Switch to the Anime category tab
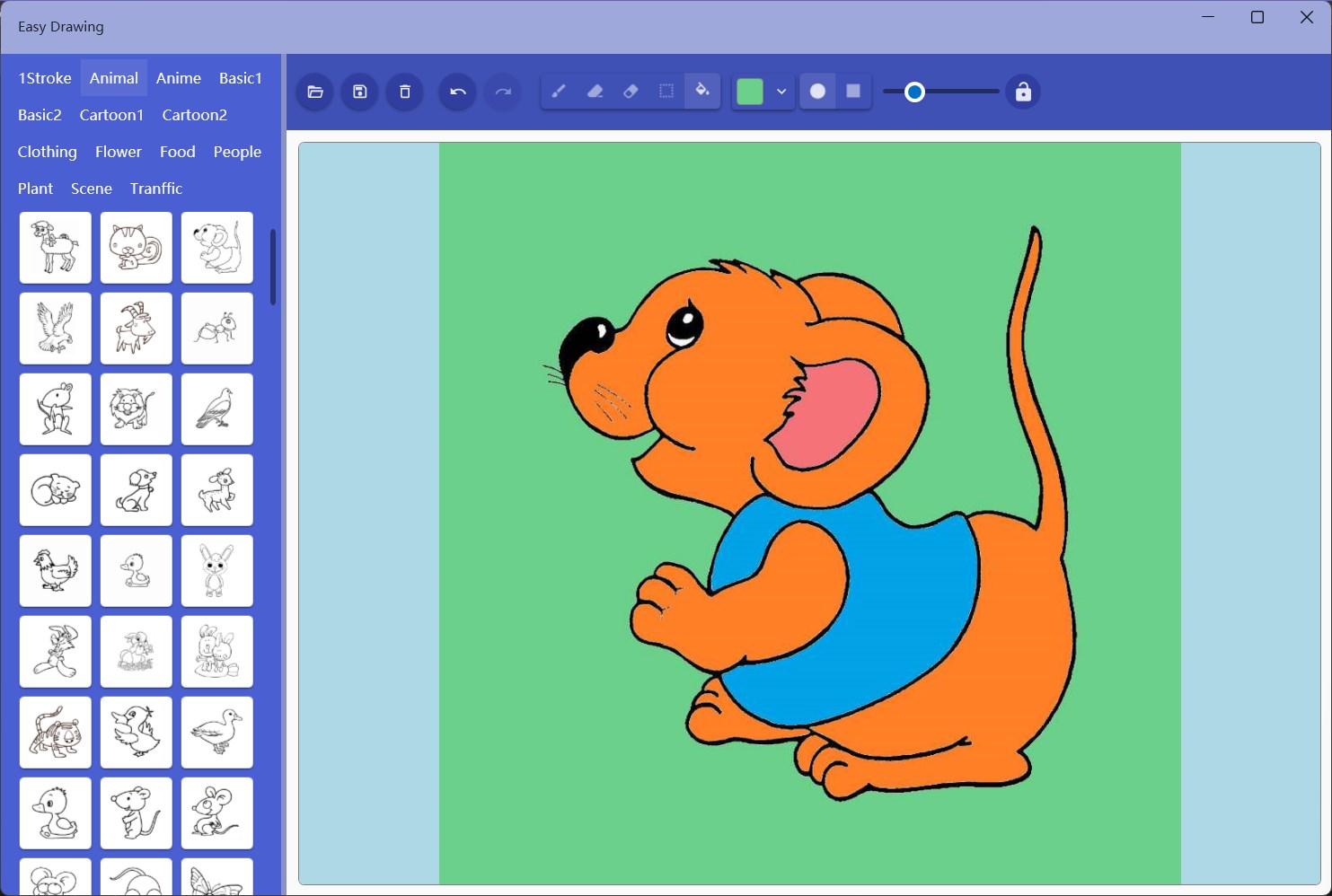The image size is (1332, 896). point(178,78)
